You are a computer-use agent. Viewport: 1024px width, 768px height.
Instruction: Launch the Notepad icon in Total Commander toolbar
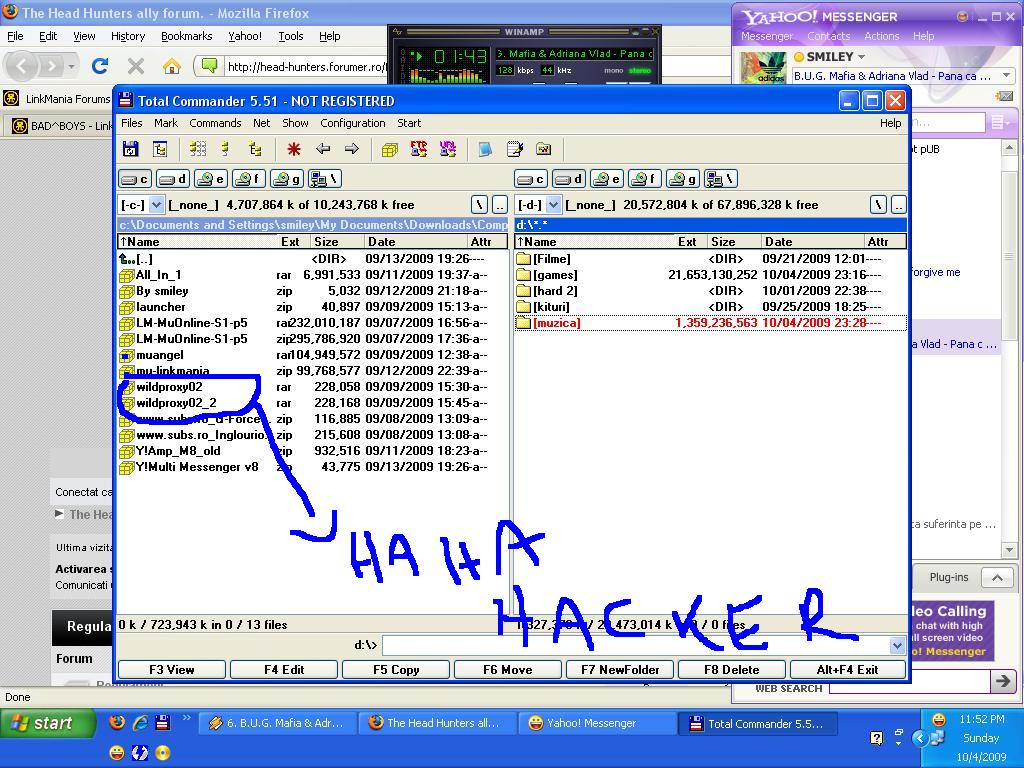click(x=515, y=150)
